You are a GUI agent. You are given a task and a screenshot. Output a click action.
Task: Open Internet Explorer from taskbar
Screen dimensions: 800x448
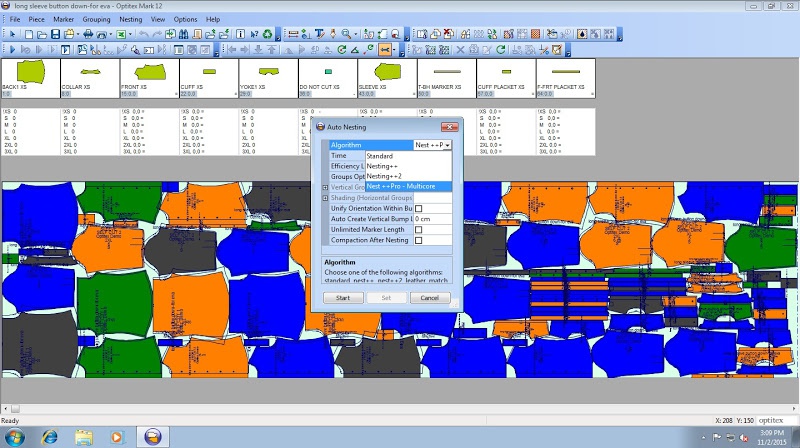pyautogui.click(x=49, y=437)
